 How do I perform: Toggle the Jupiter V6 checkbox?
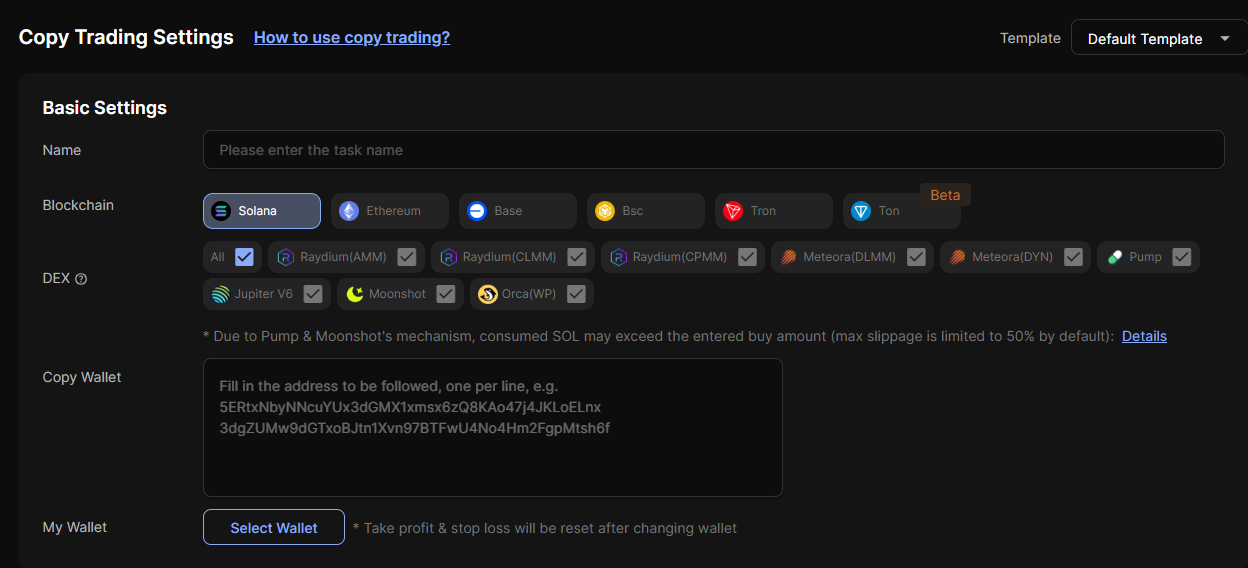pyautogui.click(x=313, y=294)
